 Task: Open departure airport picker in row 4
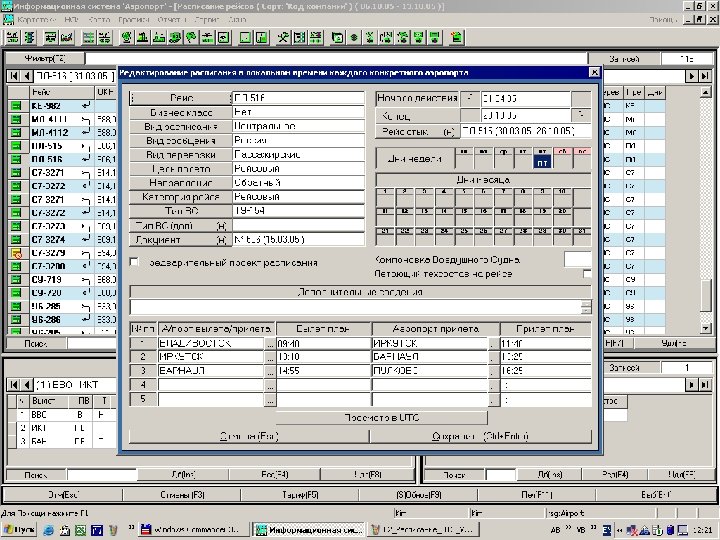pos(270,385)
